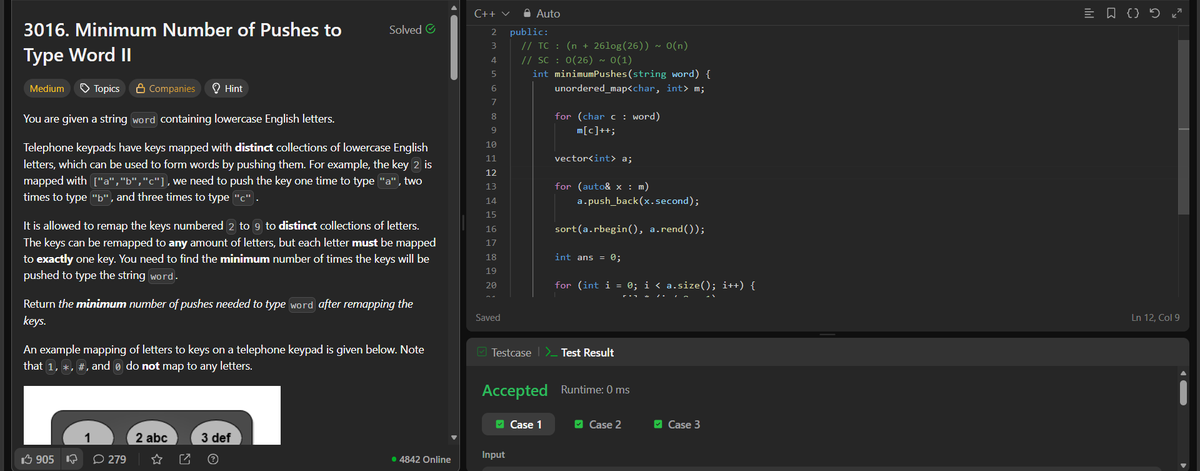Open the C++ language dropdown
1200x471 pixels.
pos(491,13)
